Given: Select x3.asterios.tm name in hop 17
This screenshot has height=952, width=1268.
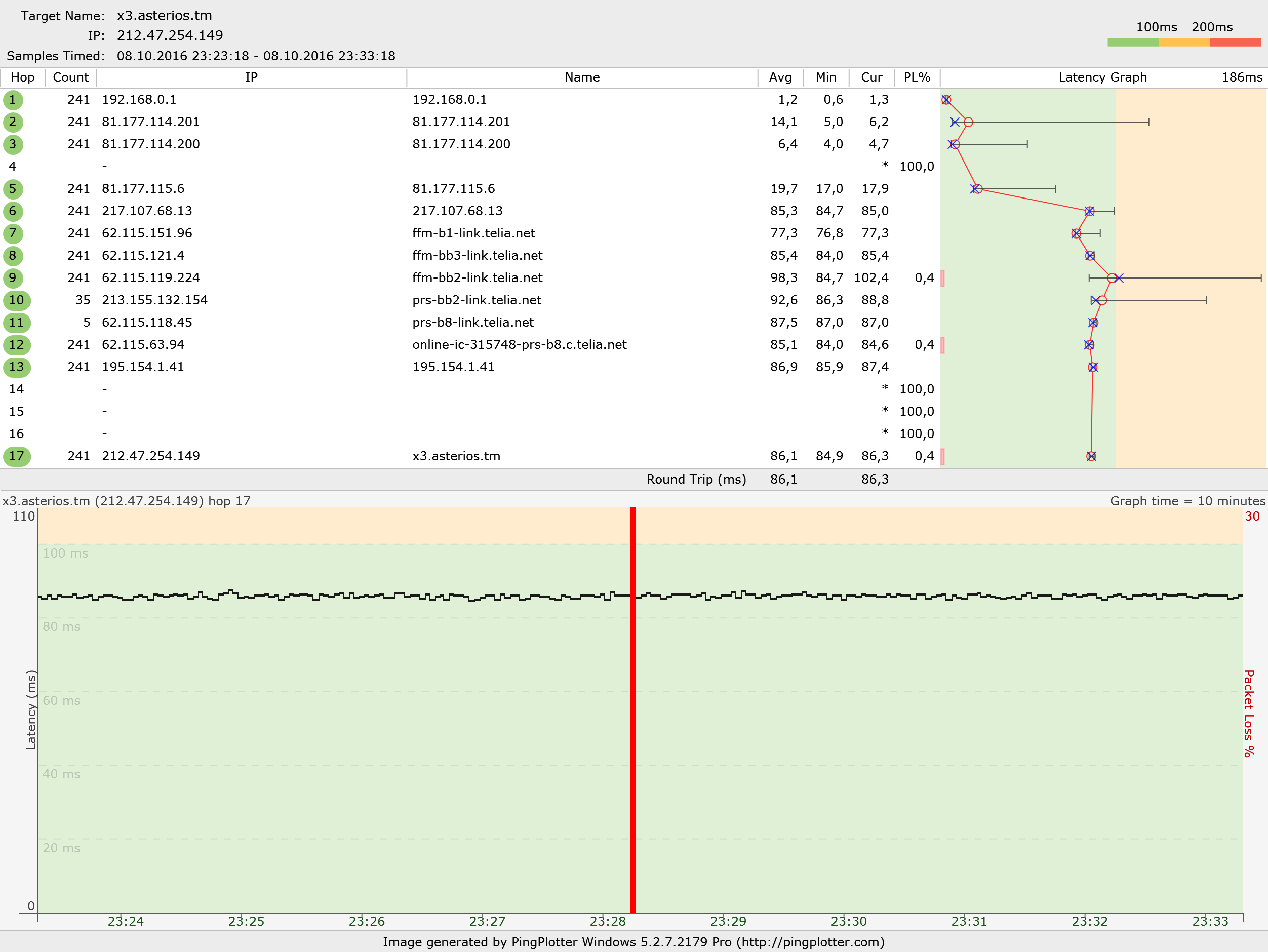Looking at the screenshot, I should [456, 456].
